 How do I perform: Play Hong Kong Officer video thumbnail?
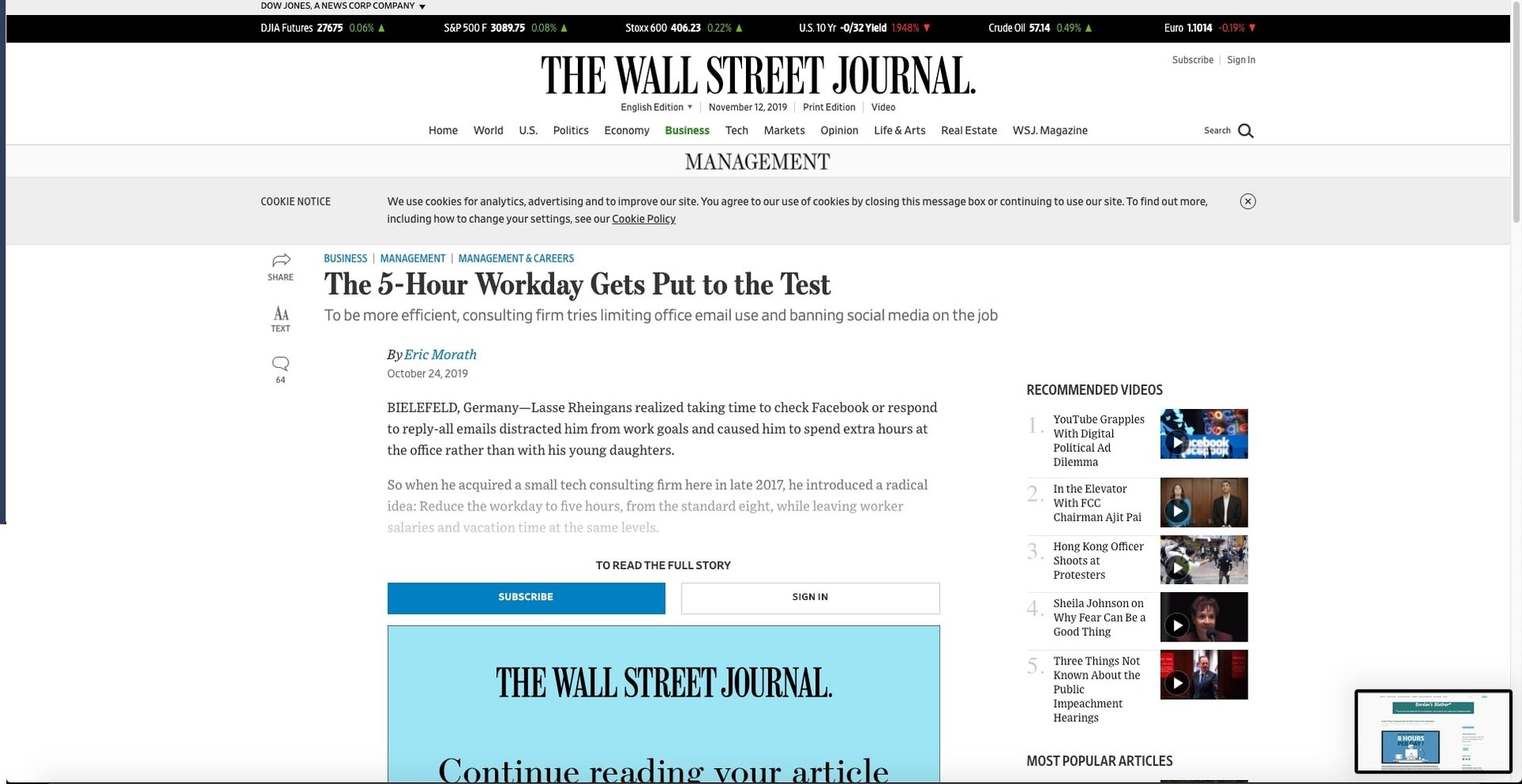point(1203,560)
